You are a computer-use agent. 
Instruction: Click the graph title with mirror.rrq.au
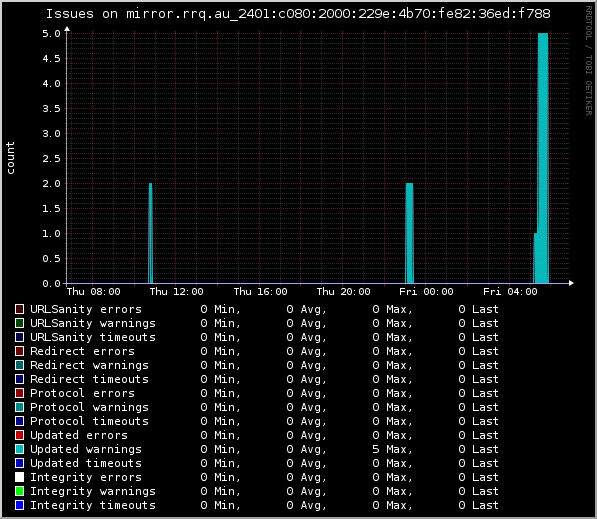(x=298, y=14)
